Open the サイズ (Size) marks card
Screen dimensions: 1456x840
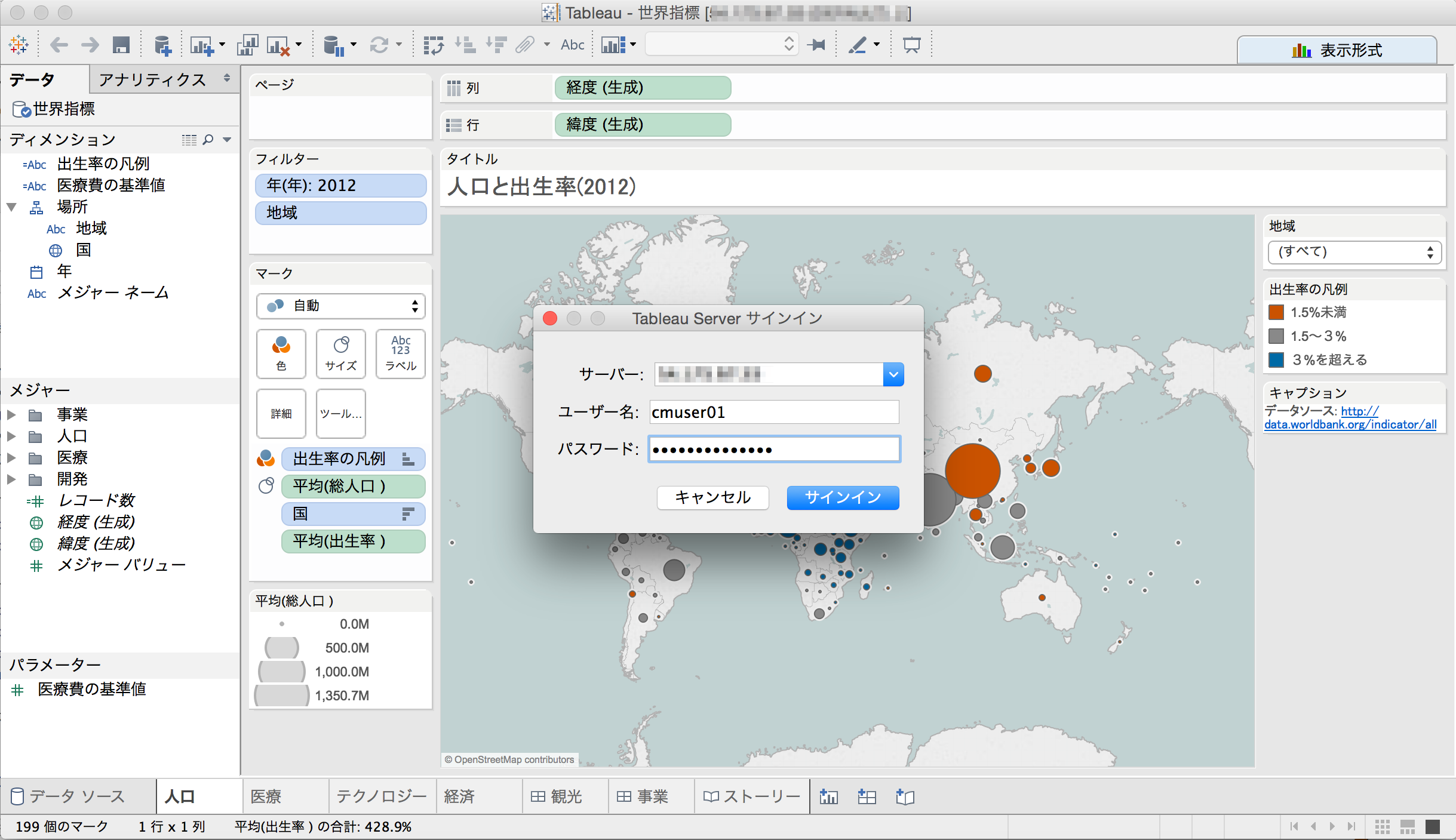point(341,353)
